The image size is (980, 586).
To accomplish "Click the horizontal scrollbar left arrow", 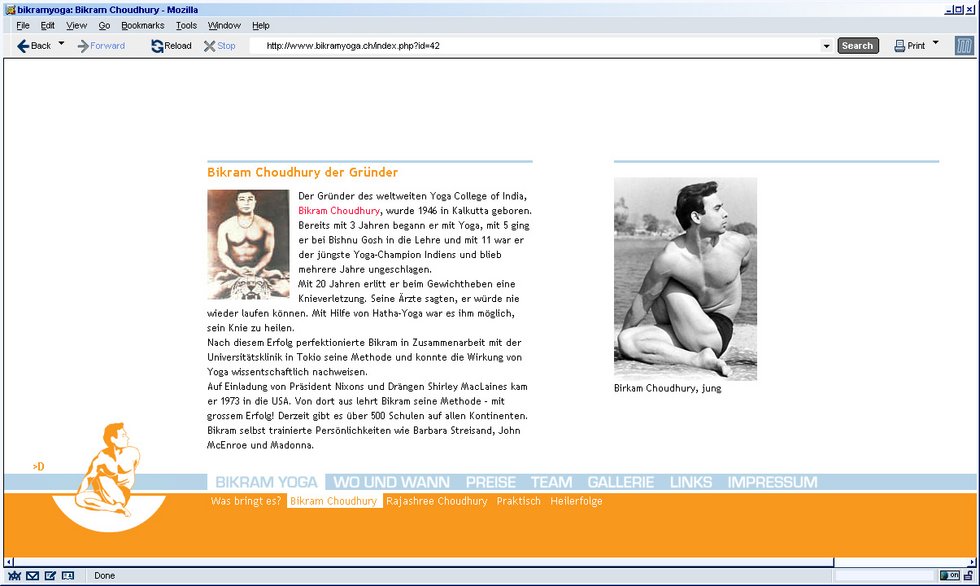I will (9, 562).
